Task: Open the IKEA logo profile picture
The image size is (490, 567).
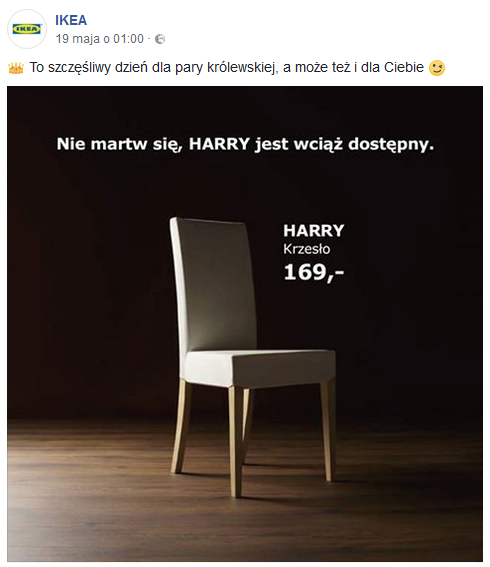Action: click(27, 29)
